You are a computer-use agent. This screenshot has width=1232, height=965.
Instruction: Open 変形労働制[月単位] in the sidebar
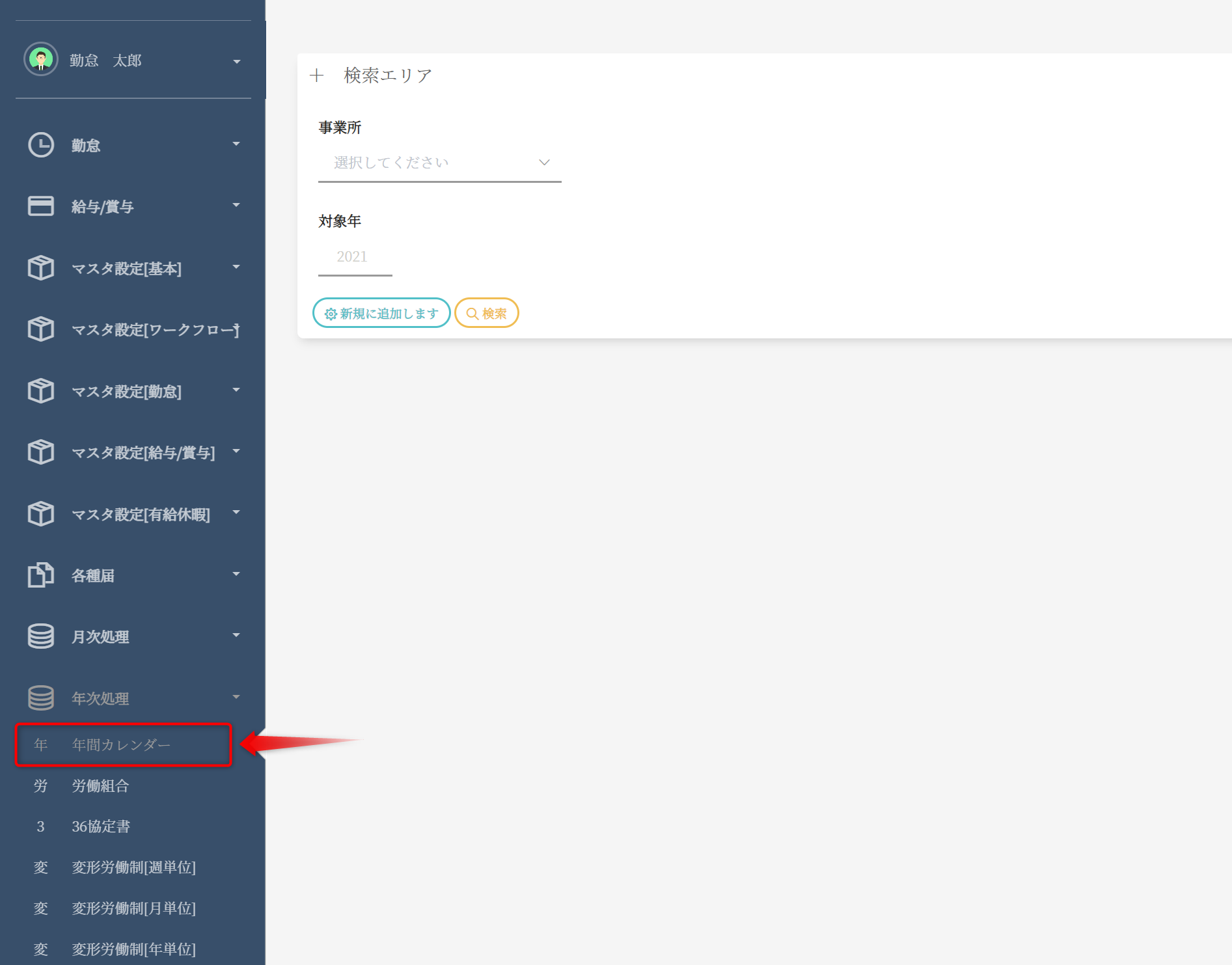[x=133, y=908]
